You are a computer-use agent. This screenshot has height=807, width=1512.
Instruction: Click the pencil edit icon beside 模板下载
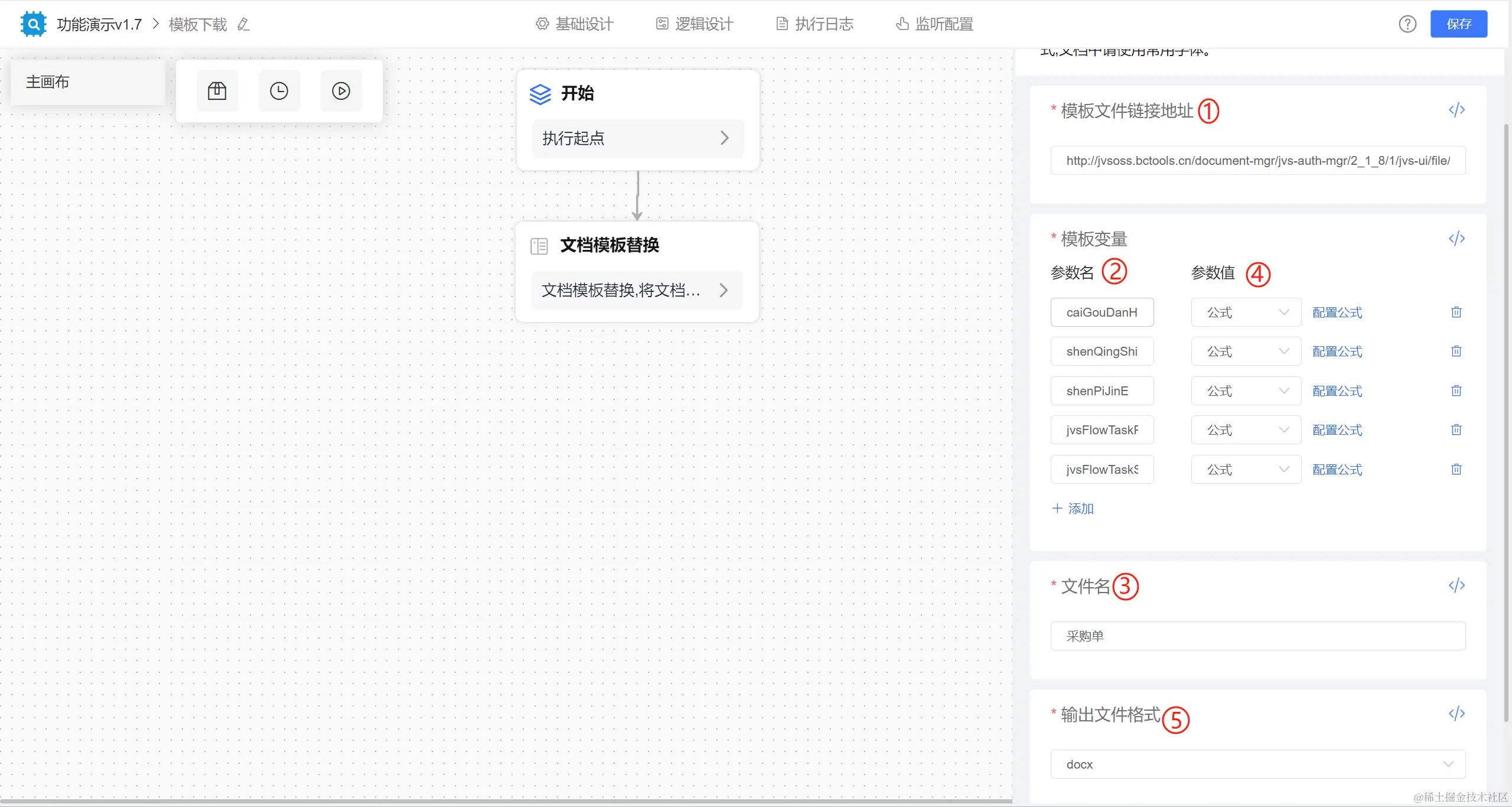(x=243, y=24)
